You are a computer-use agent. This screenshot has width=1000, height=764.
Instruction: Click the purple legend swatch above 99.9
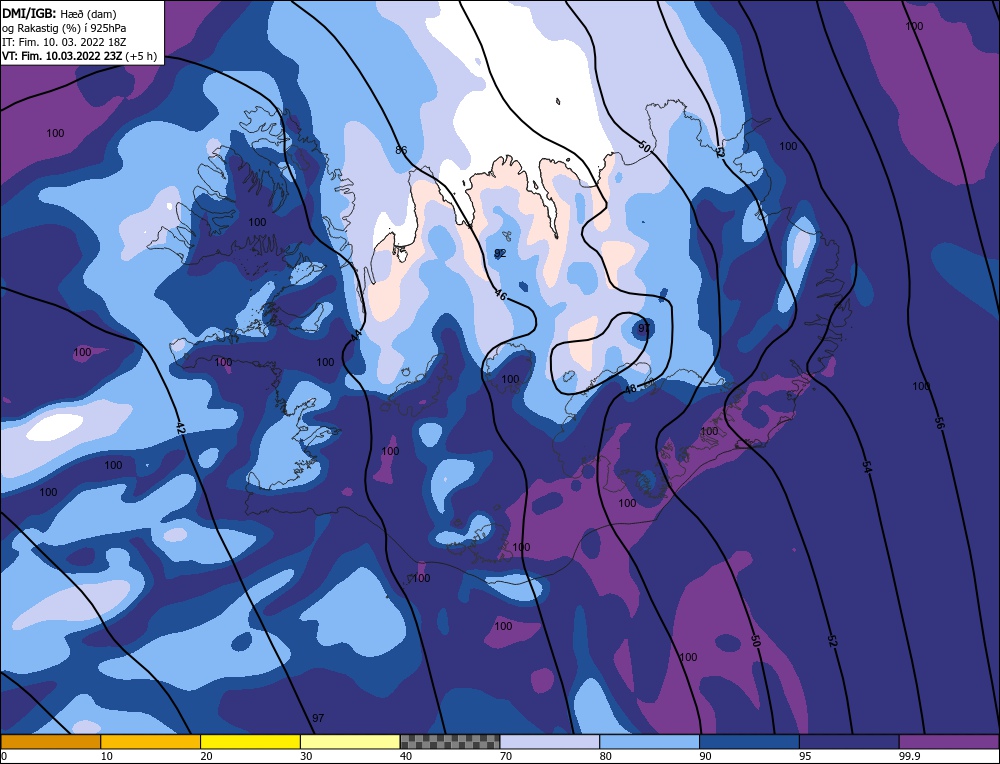point(949,741)
